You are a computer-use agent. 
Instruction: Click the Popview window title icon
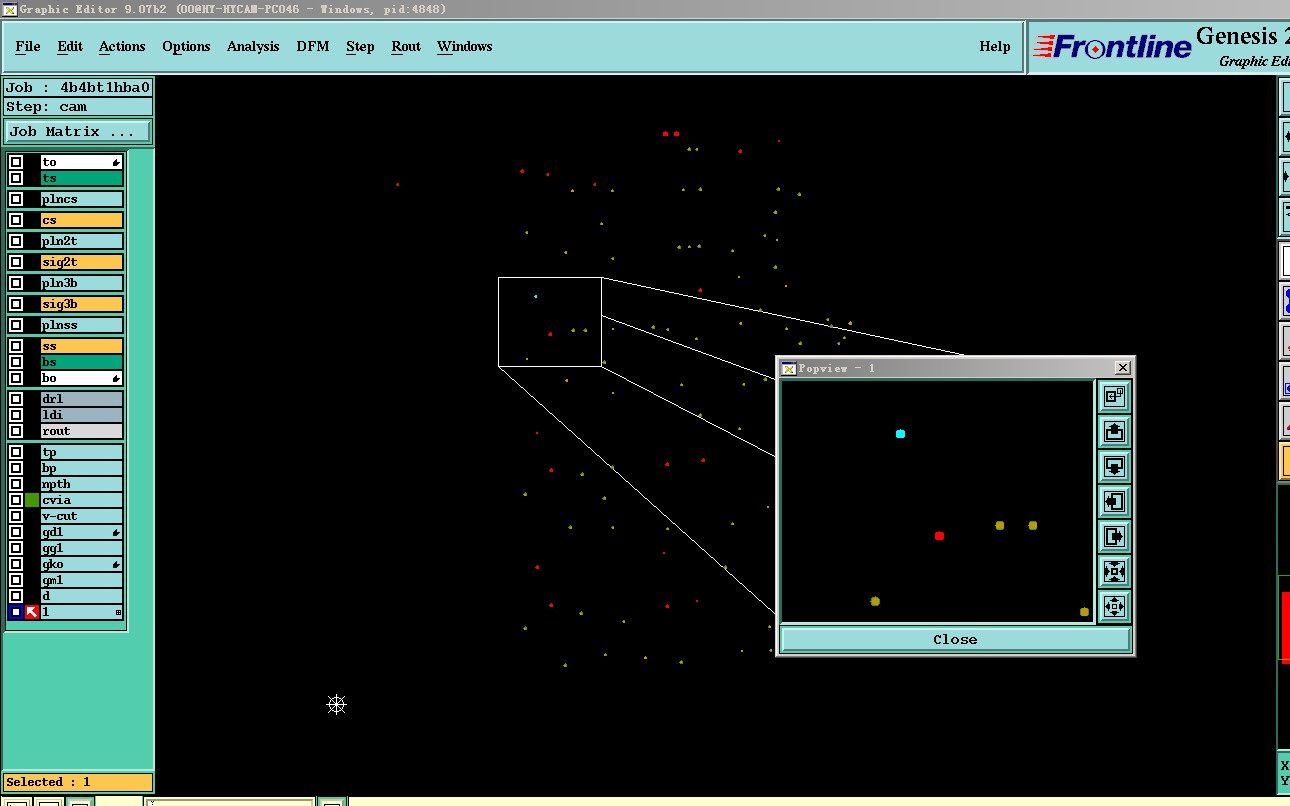click(x=788, y=368)
